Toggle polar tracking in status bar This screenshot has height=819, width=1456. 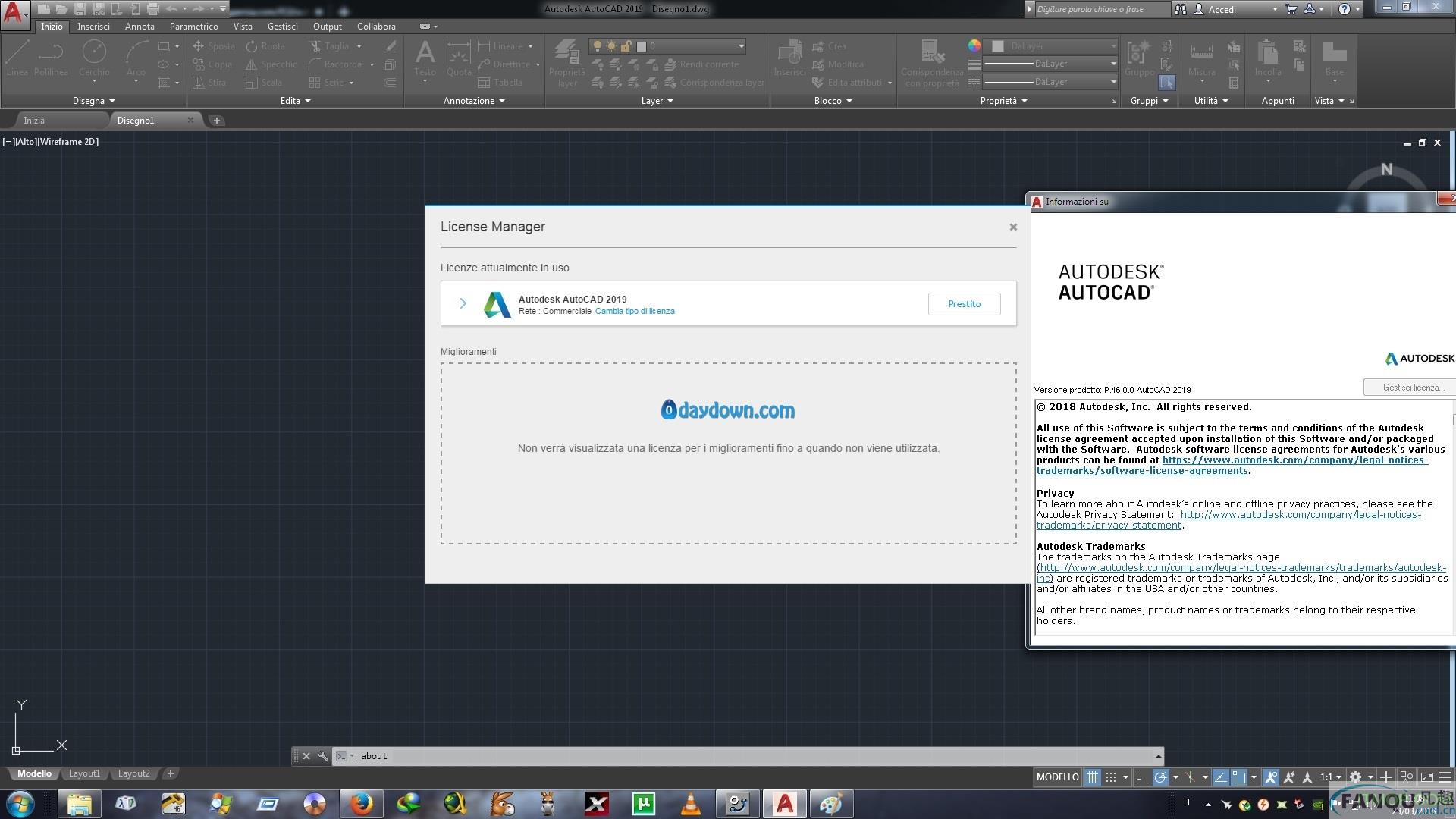click(x=1160, y=777)
